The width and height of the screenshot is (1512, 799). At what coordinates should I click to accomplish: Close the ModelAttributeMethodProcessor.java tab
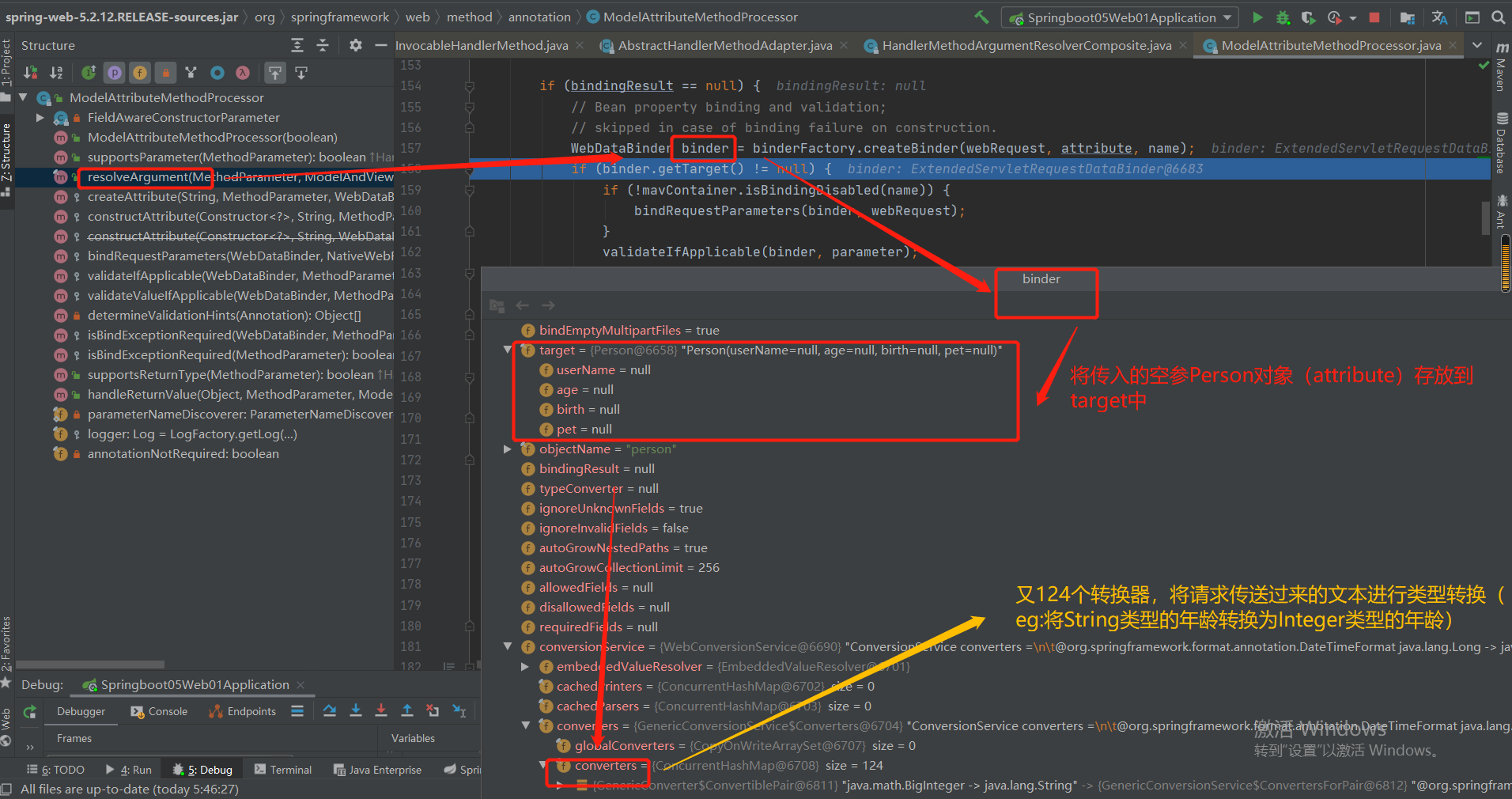1453,45
